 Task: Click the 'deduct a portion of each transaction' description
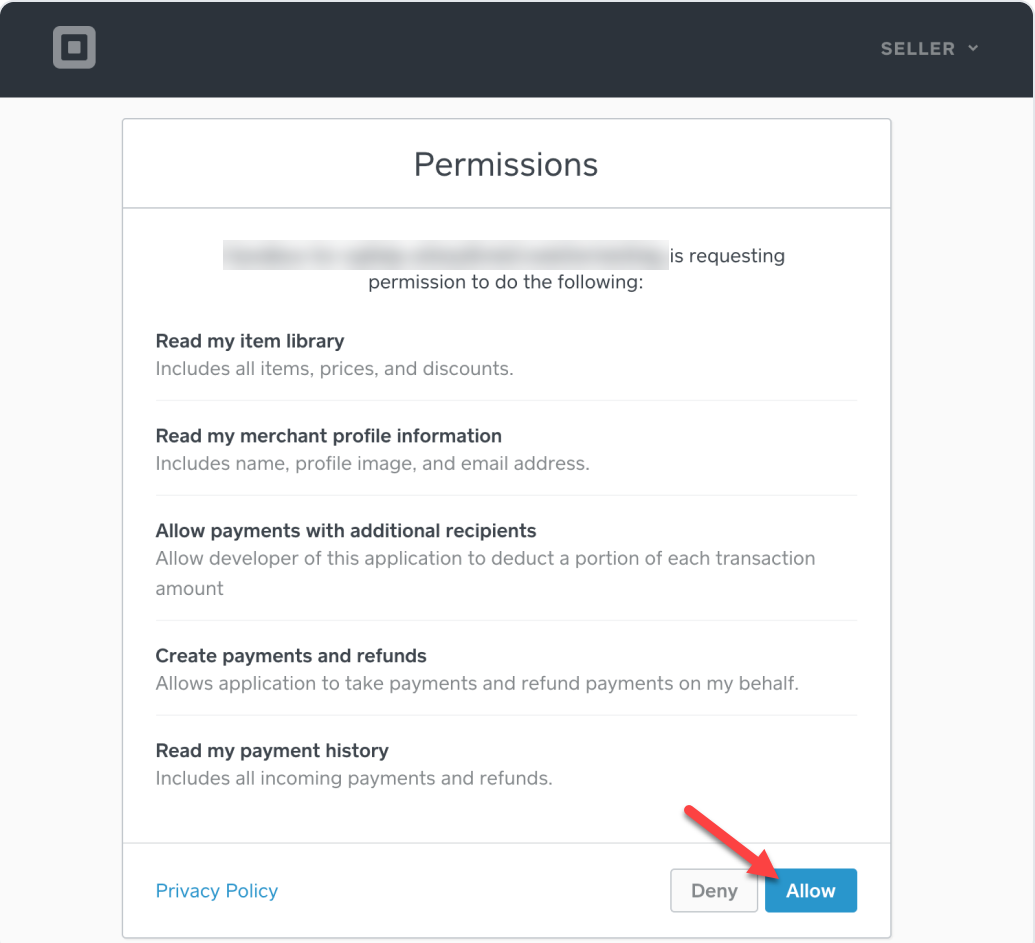point(485,559)
